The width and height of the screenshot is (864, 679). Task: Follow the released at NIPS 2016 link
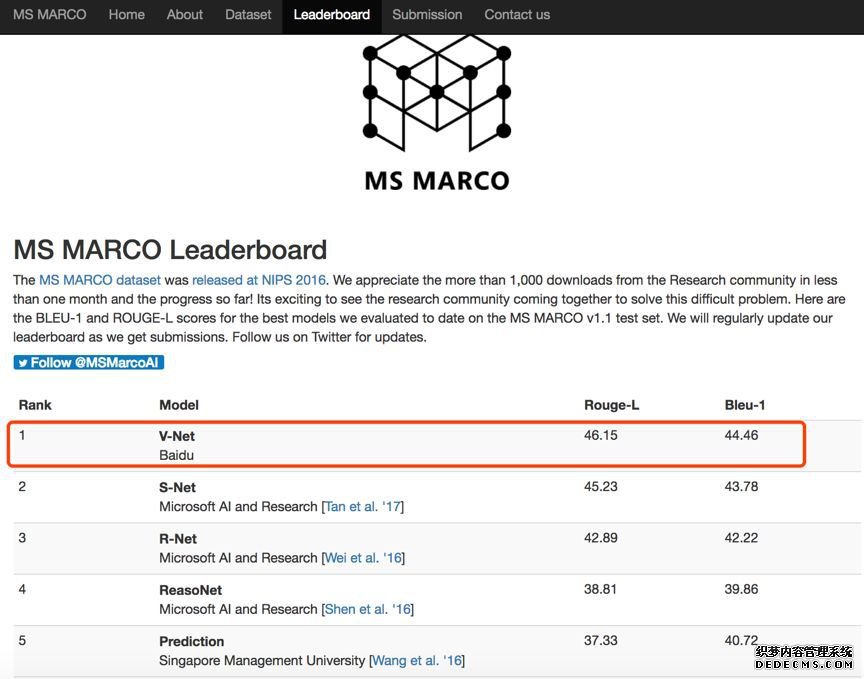point(259,280)
